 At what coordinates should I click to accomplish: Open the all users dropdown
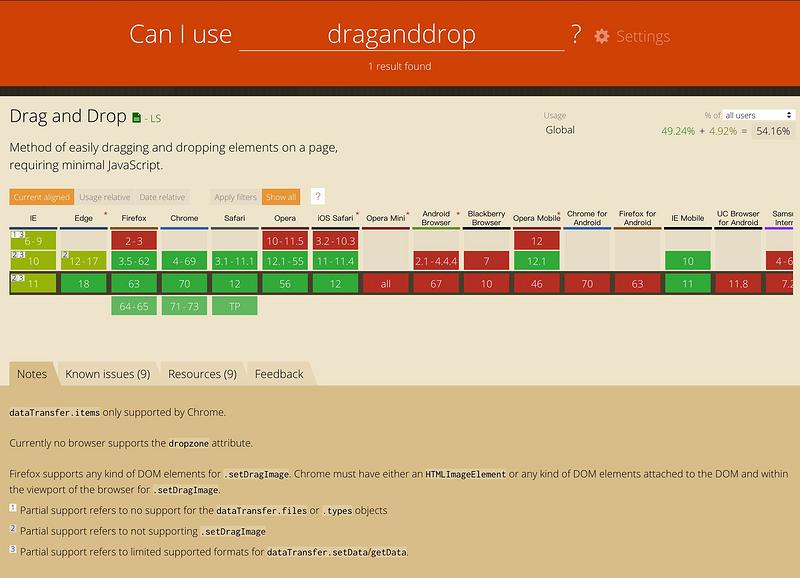coord(758,115)
